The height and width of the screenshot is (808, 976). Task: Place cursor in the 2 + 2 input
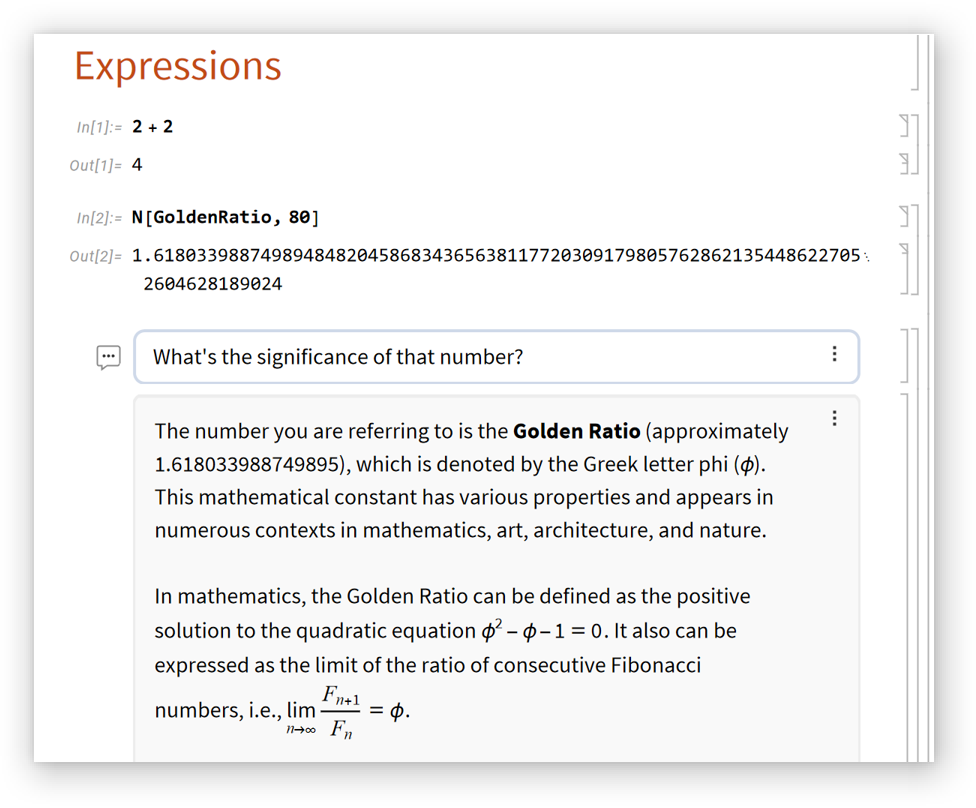153,127
